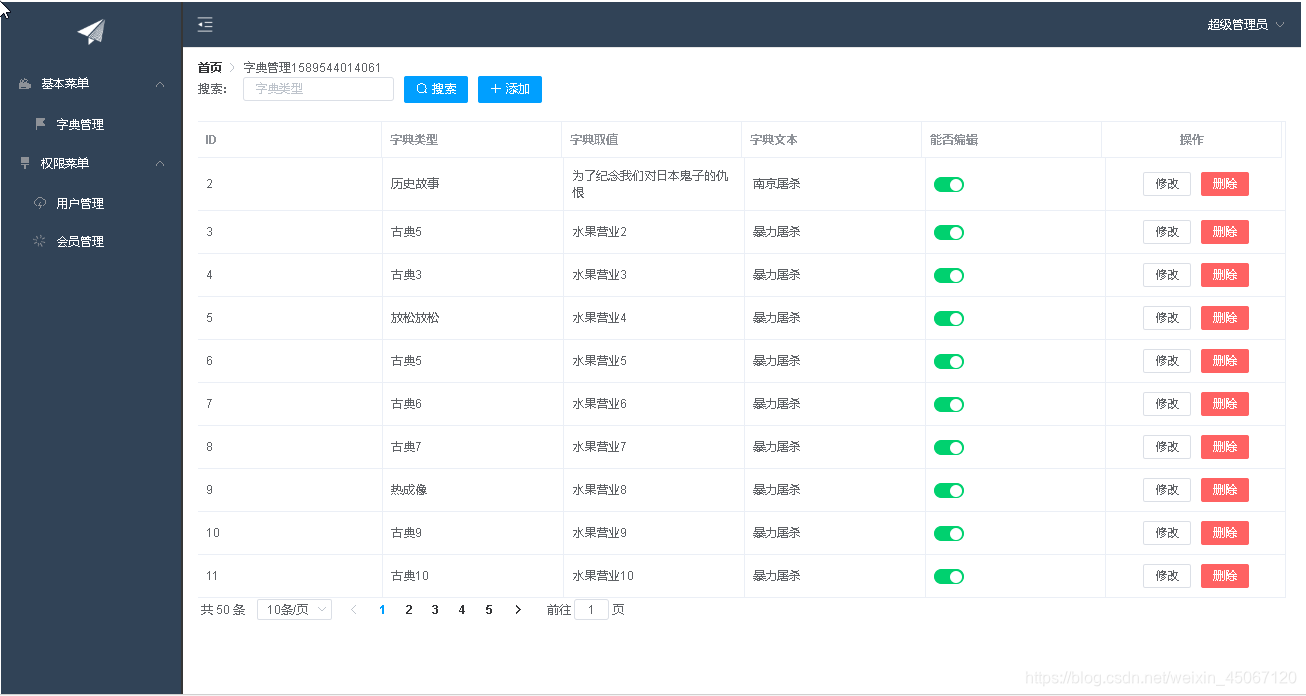Click 删除 for row ID 2
This screenshot has height=696, width=1306.
[1225, 184]
